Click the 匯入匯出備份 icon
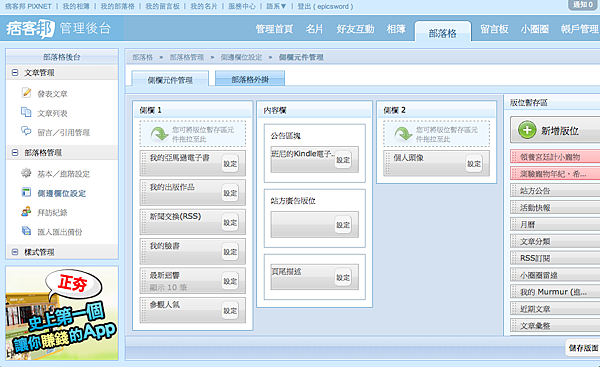Screen dimensions: 600x367 pos(26,231)
